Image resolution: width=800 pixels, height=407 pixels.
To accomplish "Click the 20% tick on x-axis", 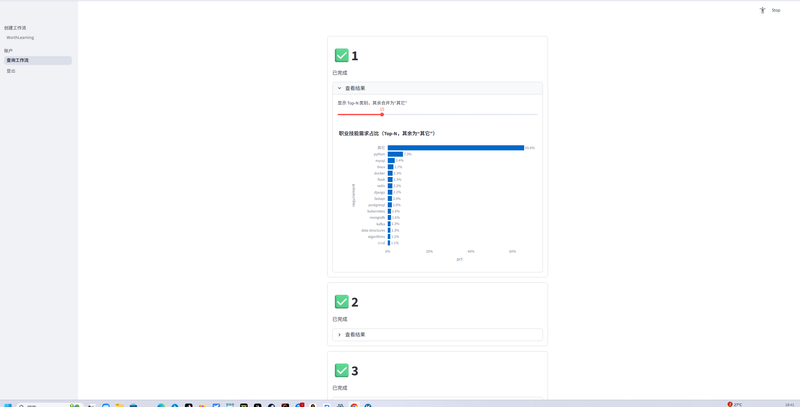I will pos(430,251).
